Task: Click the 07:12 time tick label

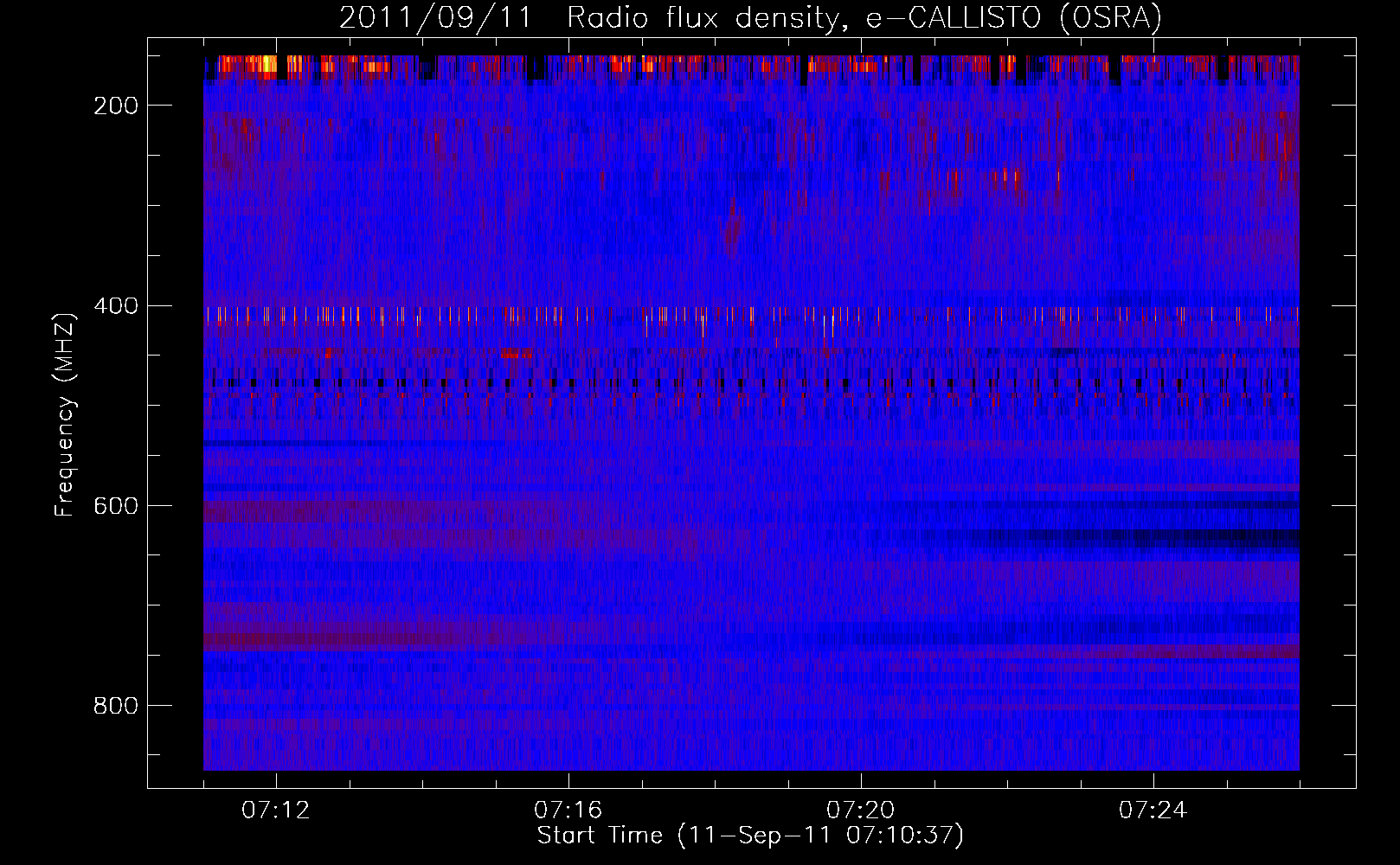Action: (x=276, y=811)
